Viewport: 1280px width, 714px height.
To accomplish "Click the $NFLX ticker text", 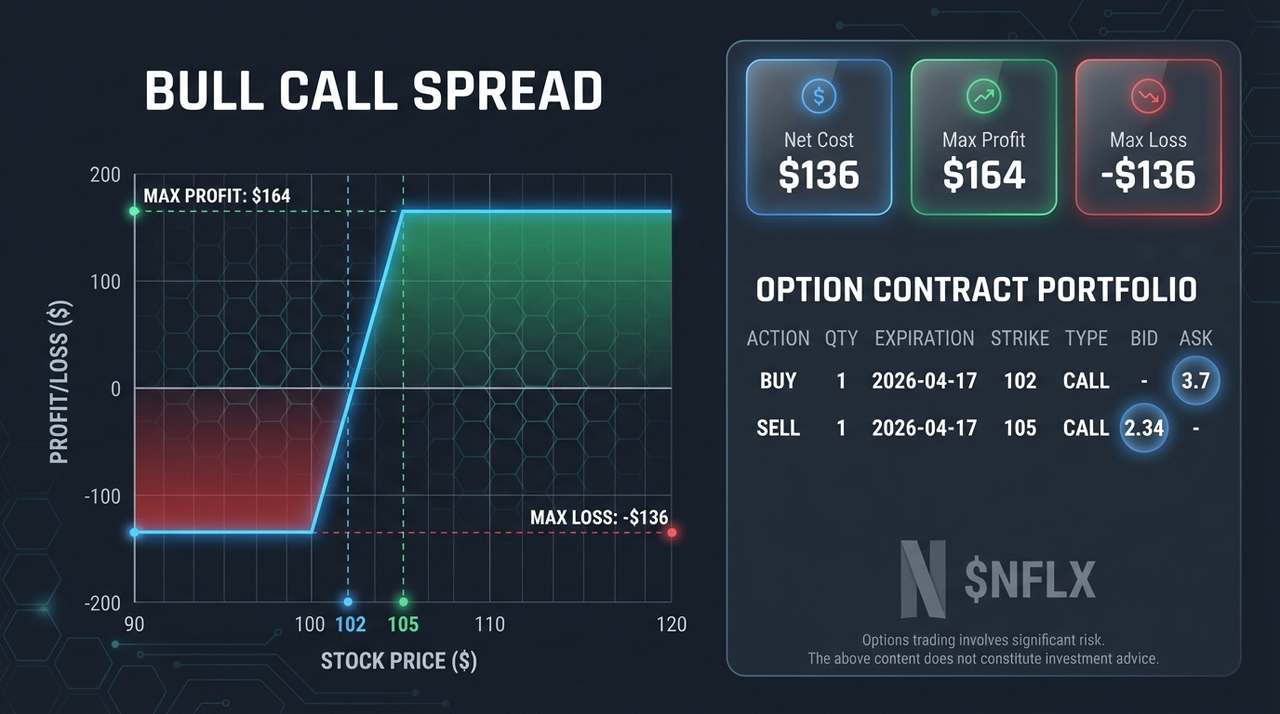I will pos(1030,580).
